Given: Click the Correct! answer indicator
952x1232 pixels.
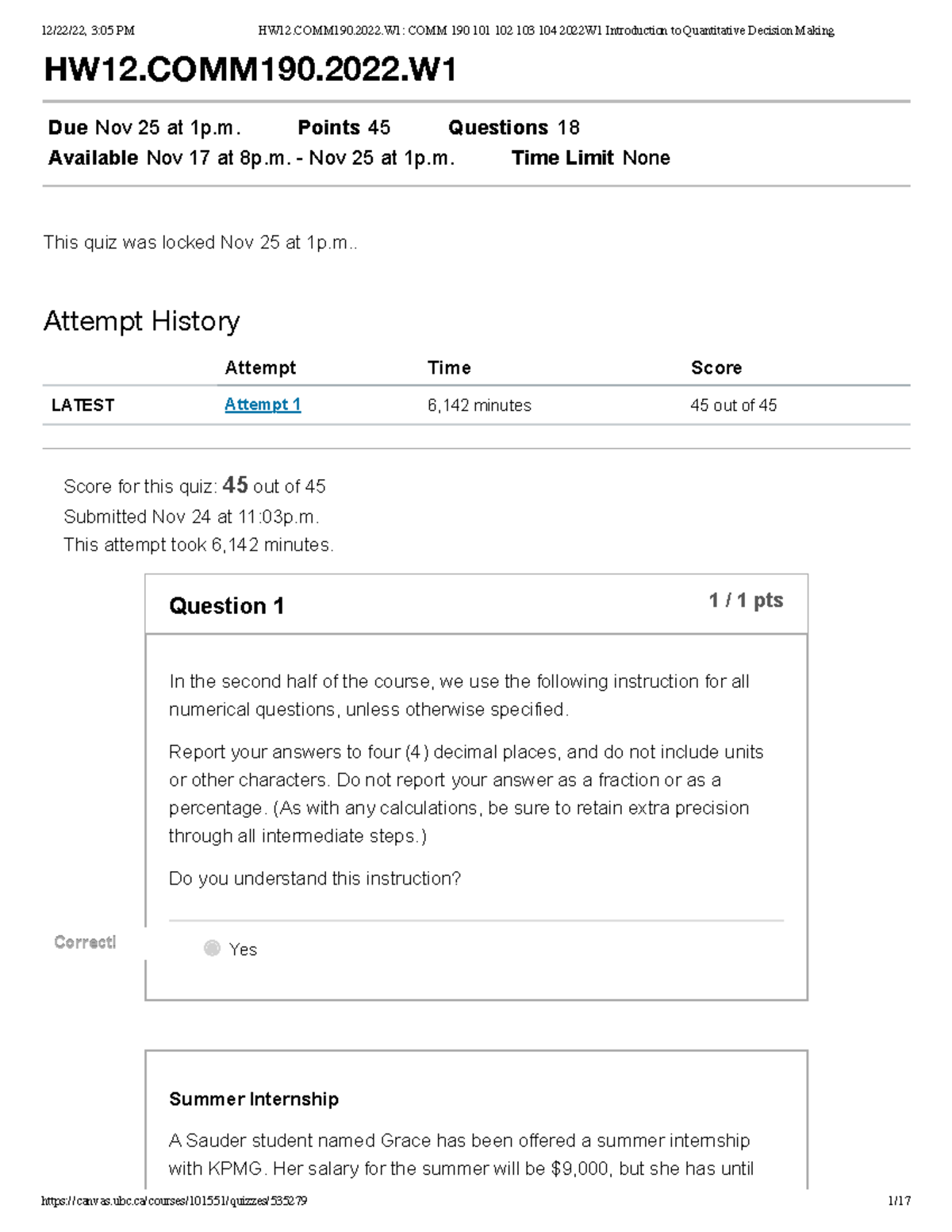Looking at the screenshot, I should 85,942.
